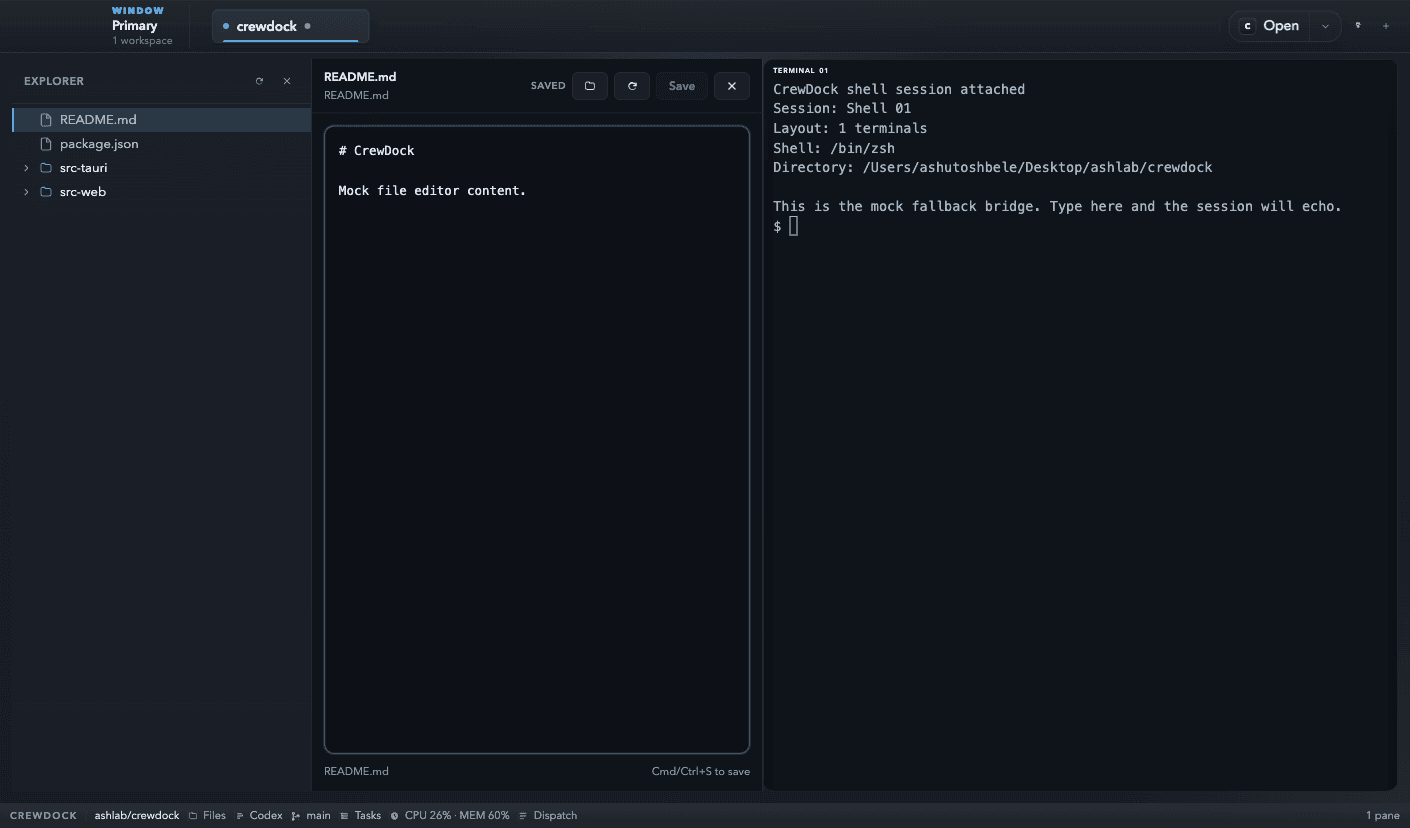Open the Files panel from the status bar
This screenshot has width=1410, height=828.
coord(214,815)
